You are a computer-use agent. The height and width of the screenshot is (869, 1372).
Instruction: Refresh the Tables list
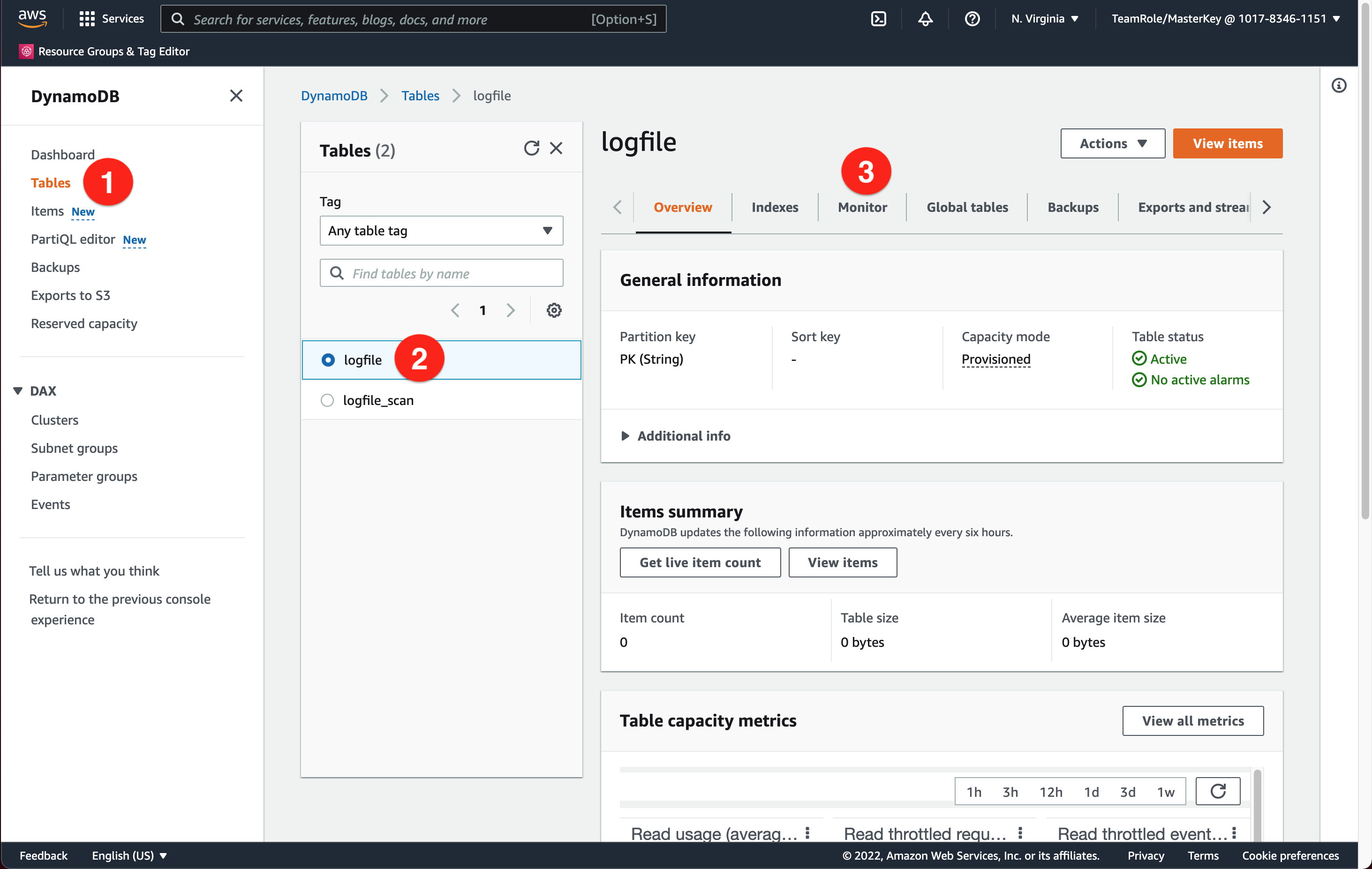[x=531, y=148]
